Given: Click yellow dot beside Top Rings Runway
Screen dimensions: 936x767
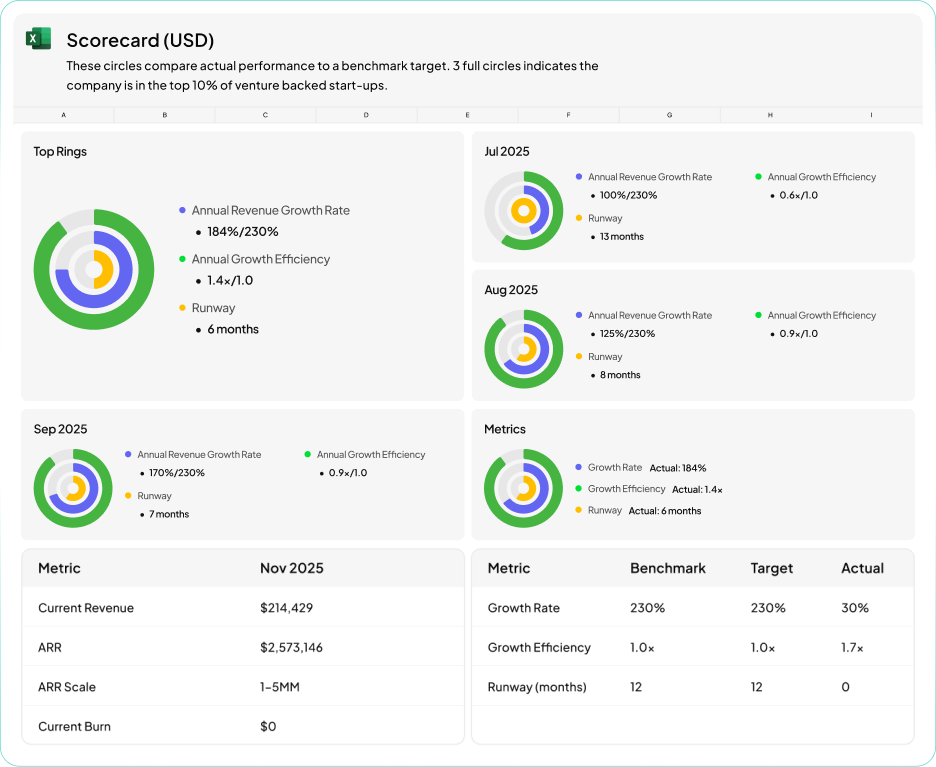Looking at the screenshot, I should coord(182,307).
